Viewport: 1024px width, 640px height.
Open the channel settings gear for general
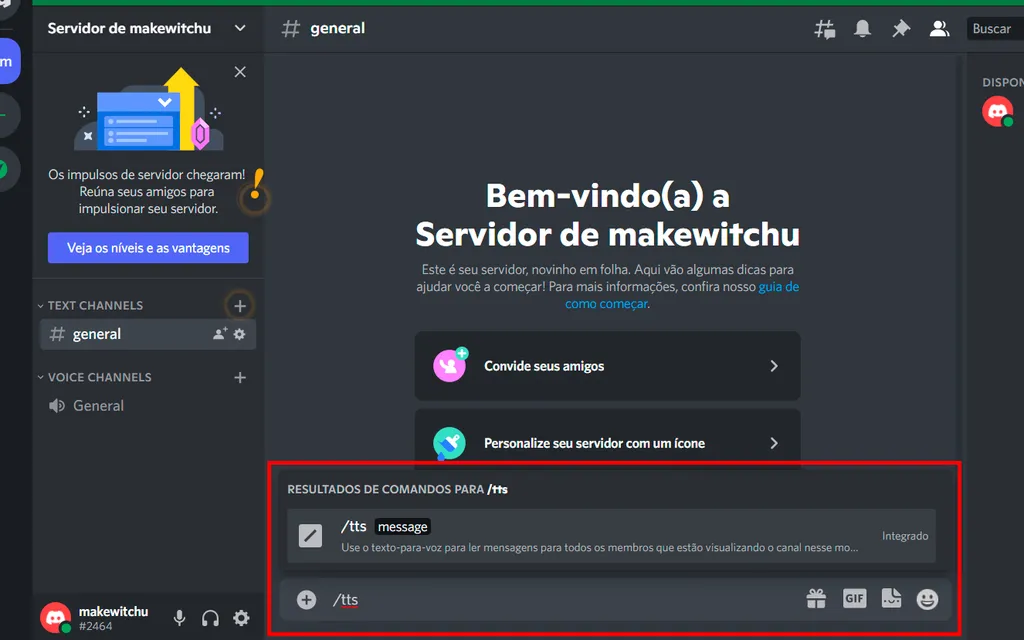(x=239, y=334)
